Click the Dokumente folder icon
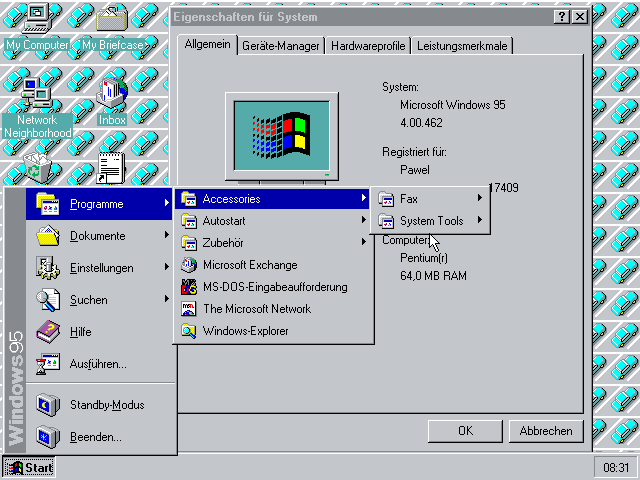This screenshot has width=640, height=480. (x=48, y=236)
